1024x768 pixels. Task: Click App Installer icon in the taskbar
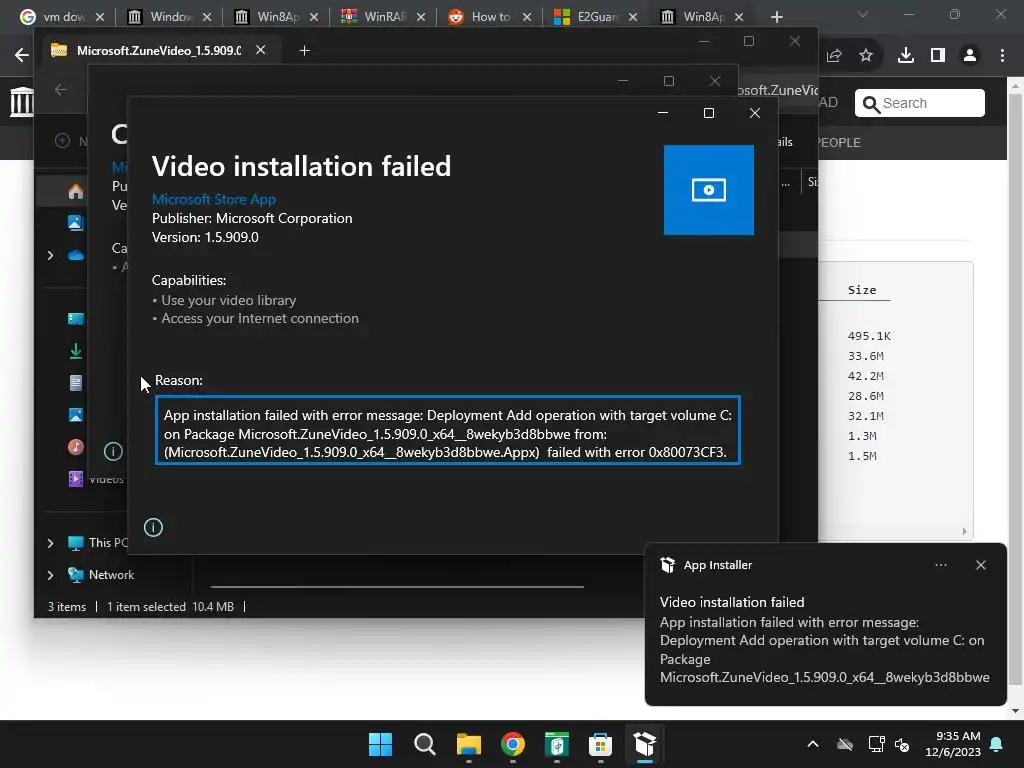644,744
